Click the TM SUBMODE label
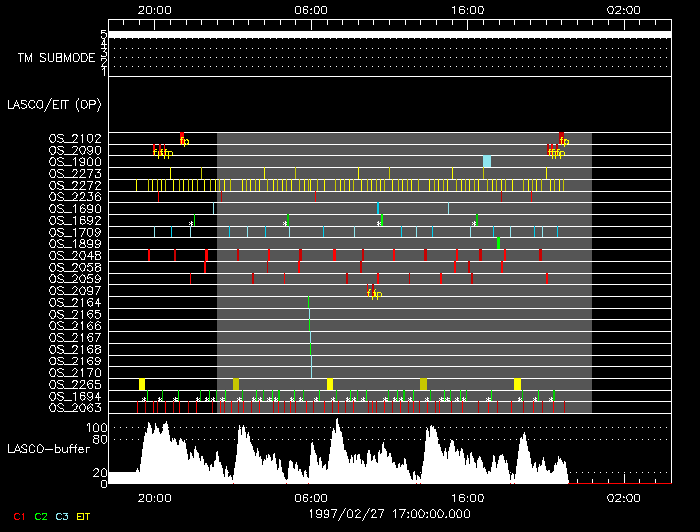Image resolution: width=700 pixels, height=532 pixels. pos(55,58)
